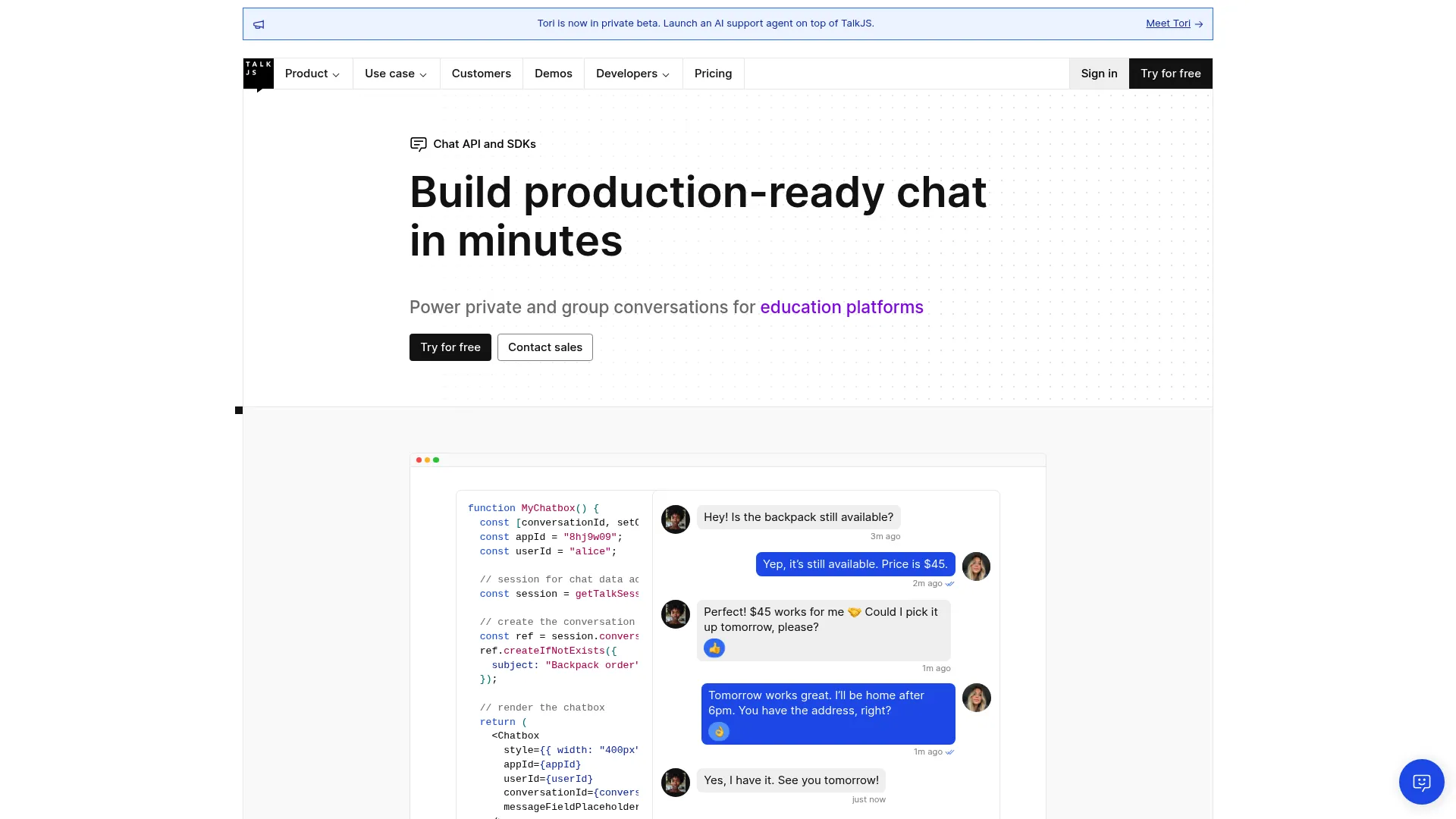Click the 'subject: "Backpack order' code line
1456x819 pixels.
tap(565, 665)
